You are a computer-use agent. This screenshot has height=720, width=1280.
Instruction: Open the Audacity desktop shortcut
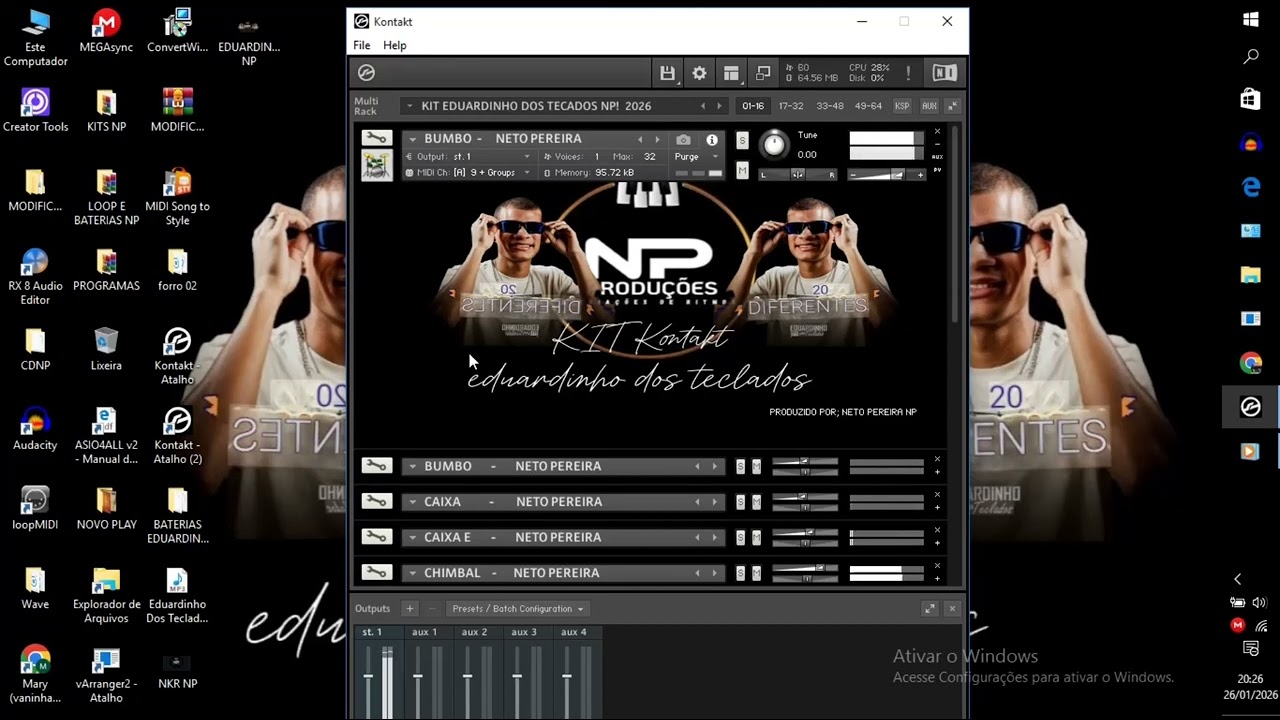tap(35, 427)
